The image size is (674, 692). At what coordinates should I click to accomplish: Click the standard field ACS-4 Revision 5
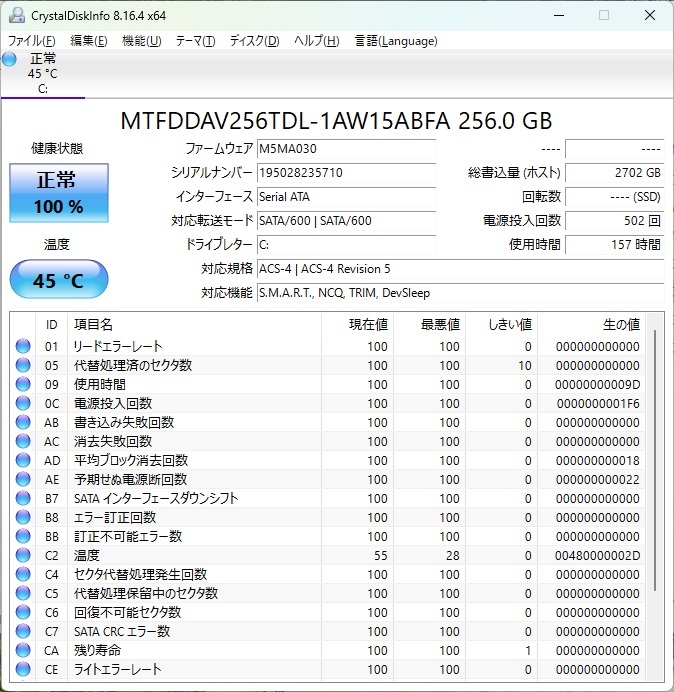coord(460,269)
